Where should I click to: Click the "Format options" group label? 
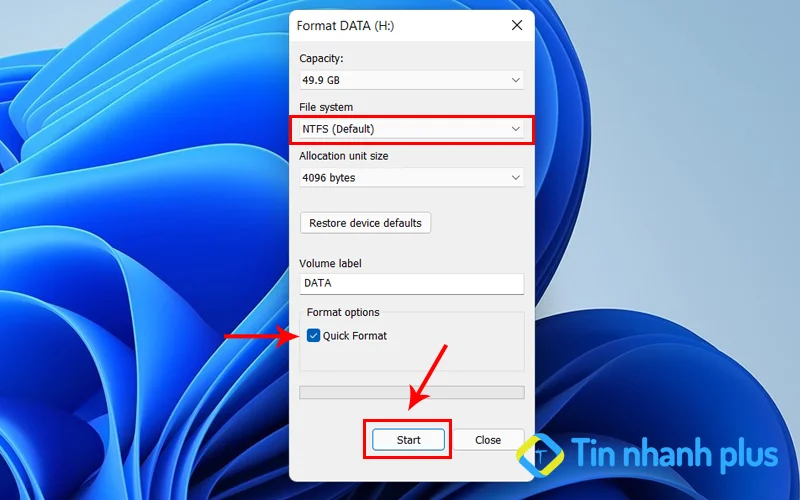pyautogui.click(x=343, y=312)
